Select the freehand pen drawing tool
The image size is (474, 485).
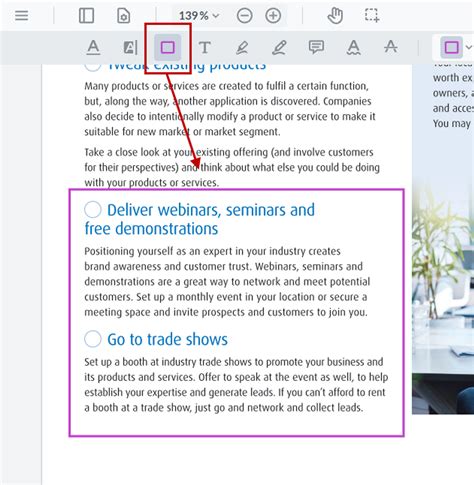tap(279, 47)
